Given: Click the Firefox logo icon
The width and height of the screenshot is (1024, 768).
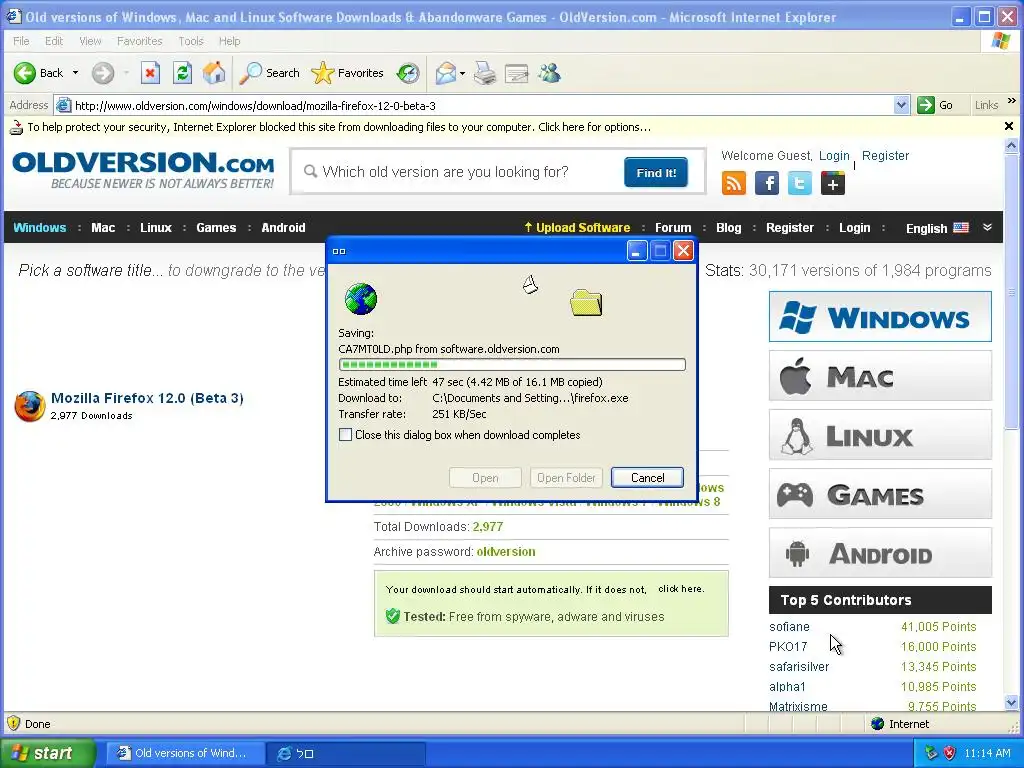Looking at the screenshot, I should pos(30,406).
